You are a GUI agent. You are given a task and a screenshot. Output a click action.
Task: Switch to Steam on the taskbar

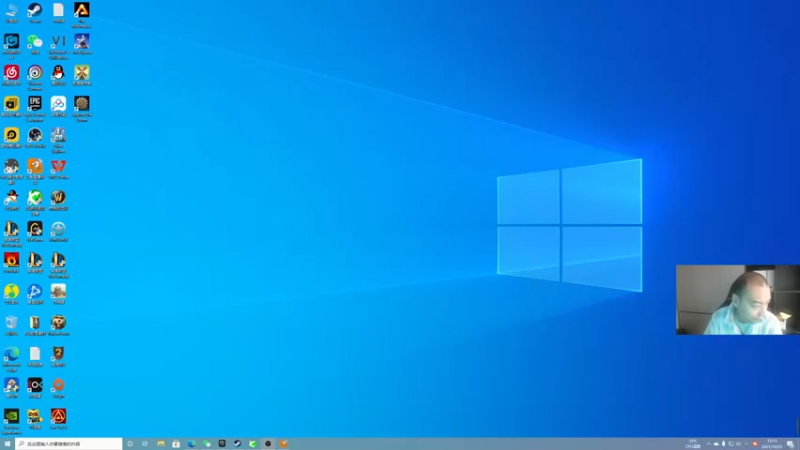click(x=237, y=444)
